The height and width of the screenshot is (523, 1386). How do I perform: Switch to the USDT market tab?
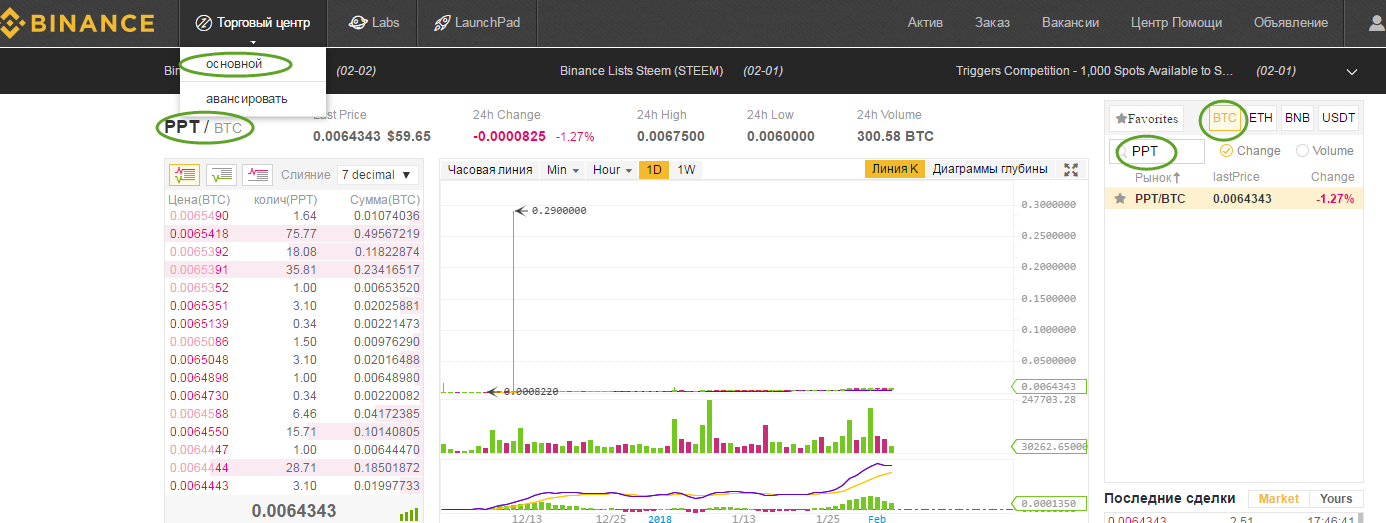pos(1338,118)
